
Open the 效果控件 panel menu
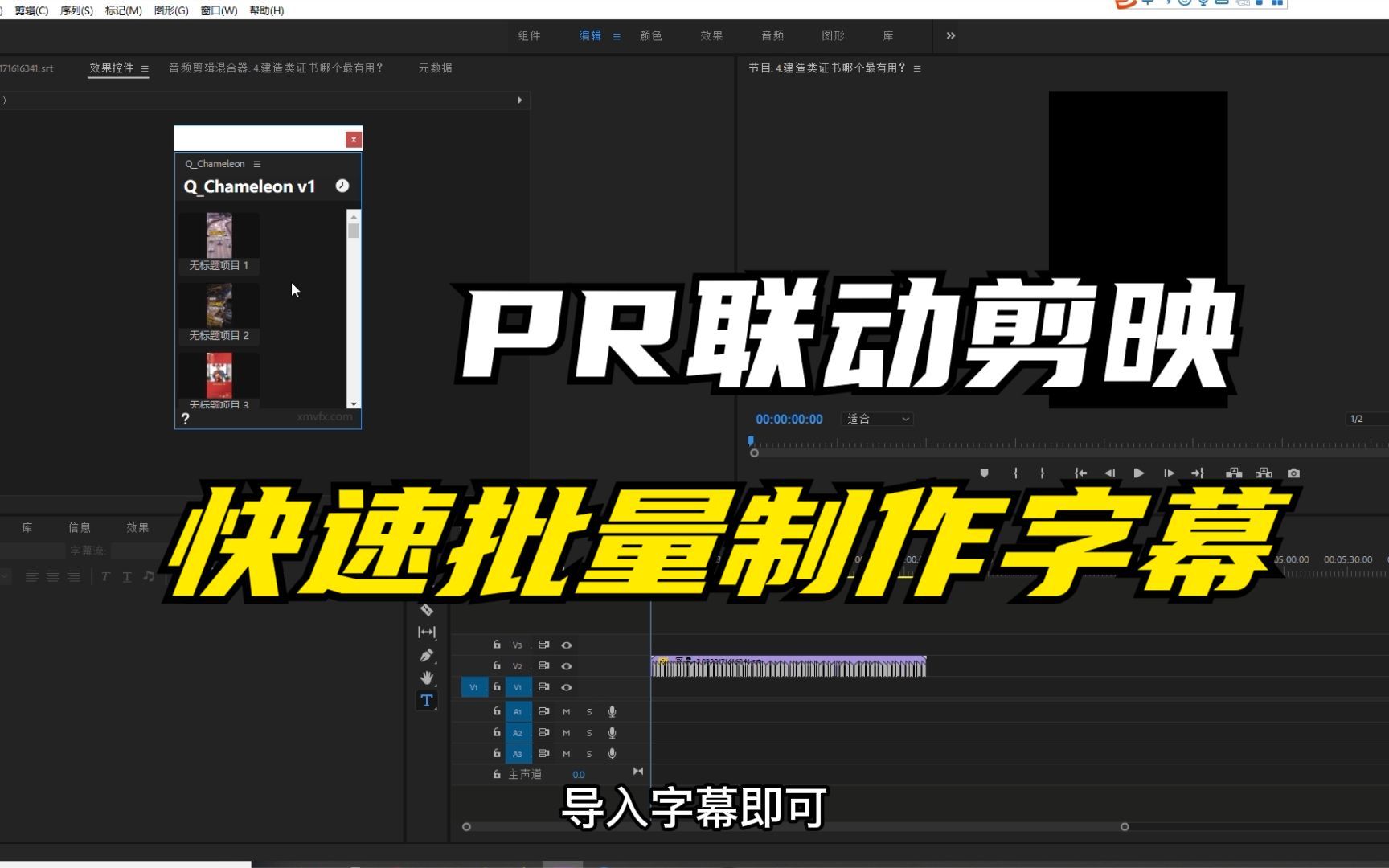tap(145, 68)
